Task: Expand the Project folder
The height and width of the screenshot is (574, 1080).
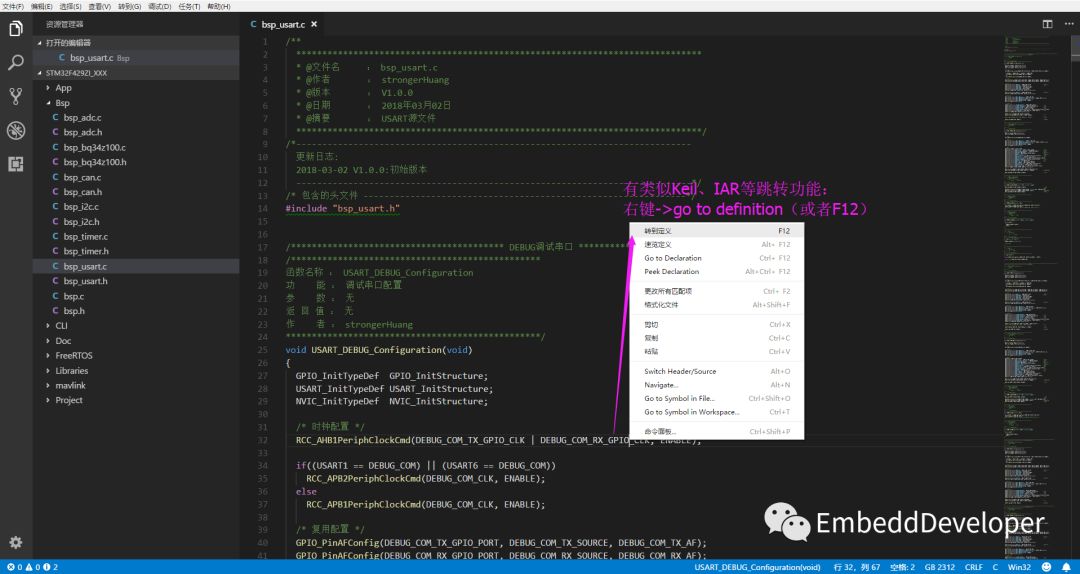Action: pyautogui.click(x=136, y=400)
